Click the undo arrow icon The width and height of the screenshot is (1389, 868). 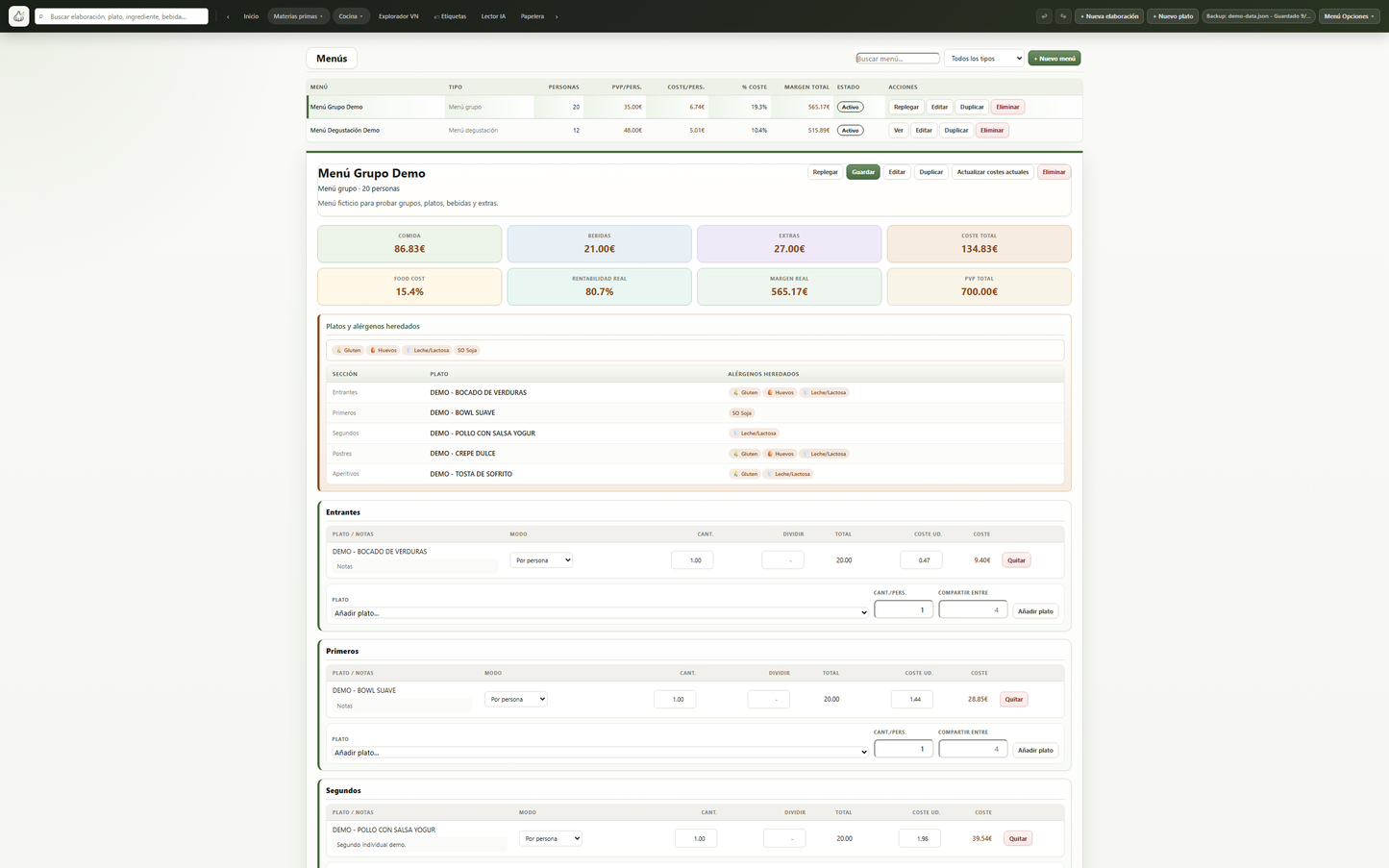tap(1044, 16)
